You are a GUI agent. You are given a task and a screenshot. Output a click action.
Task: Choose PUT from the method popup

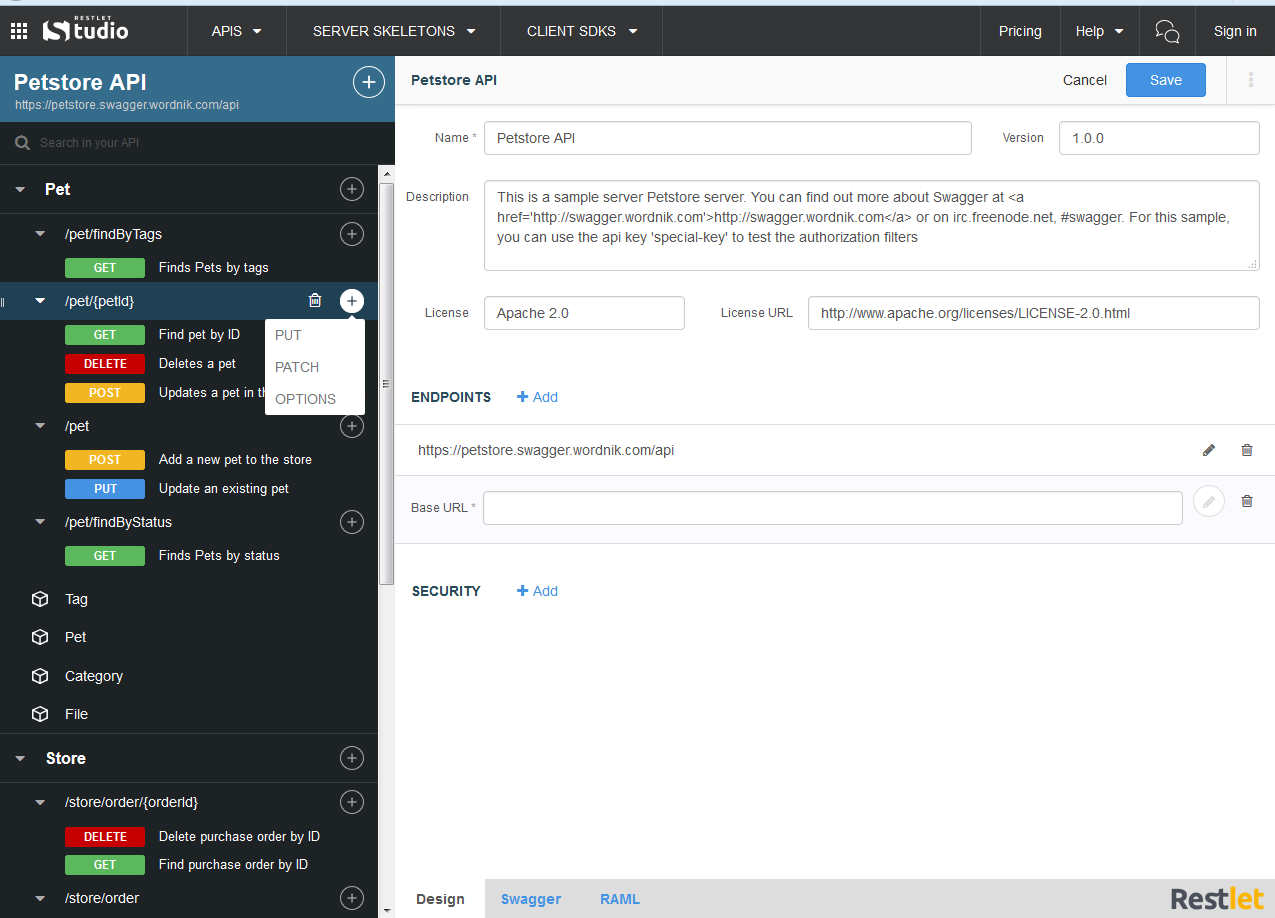point(288,335)
